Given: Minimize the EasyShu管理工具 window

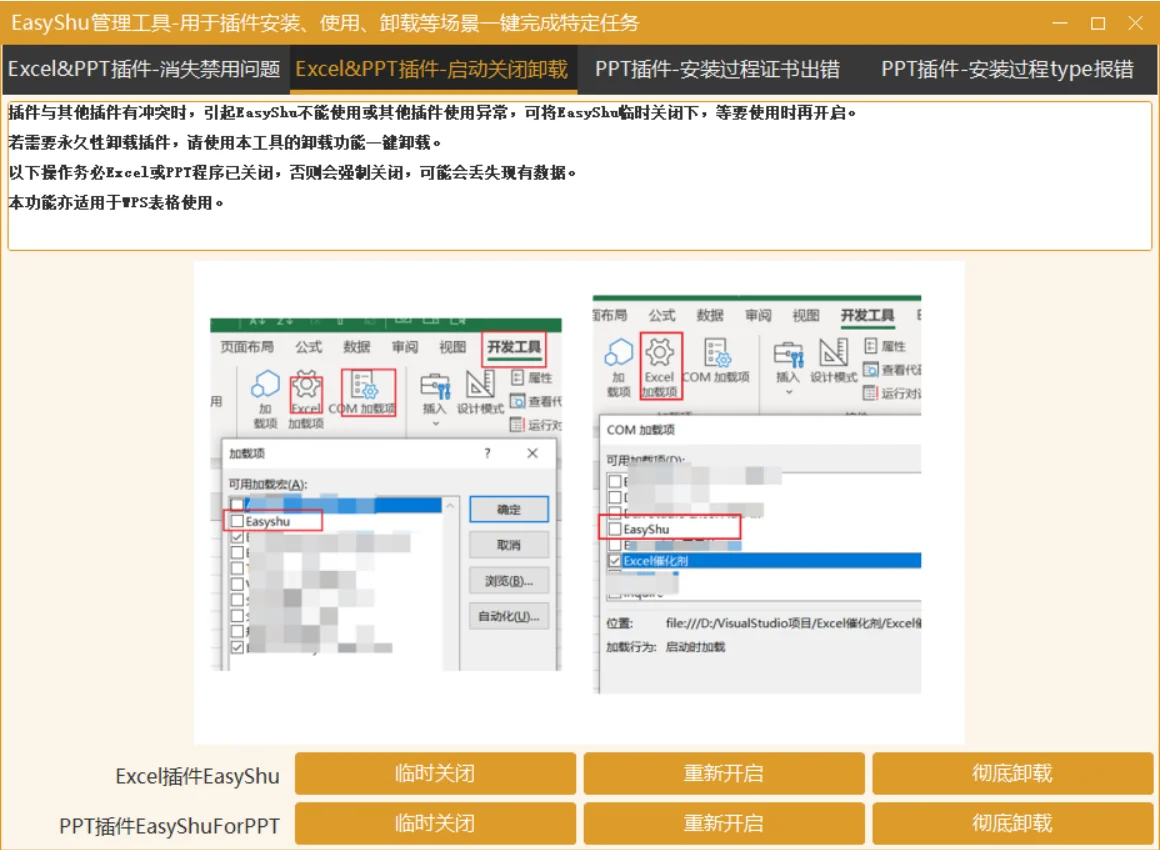Looking at the screenshot, I should point(1060,23).
